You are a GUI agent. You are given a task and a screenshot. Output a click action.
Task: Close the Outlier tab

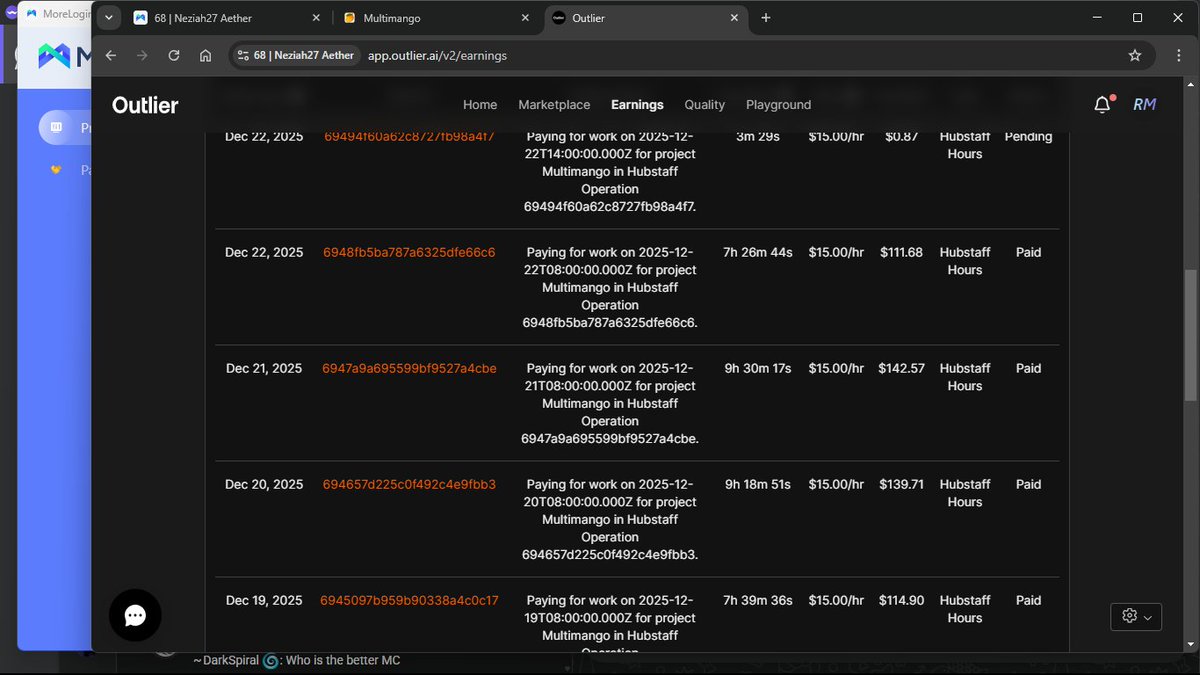pyautogui.click(x=735, y=18)
